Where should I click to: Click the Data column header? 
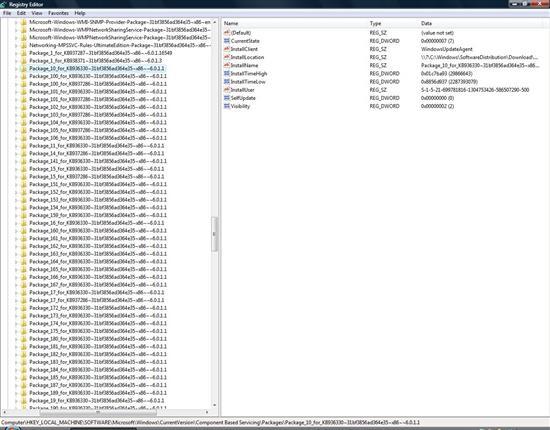[481, 23]
